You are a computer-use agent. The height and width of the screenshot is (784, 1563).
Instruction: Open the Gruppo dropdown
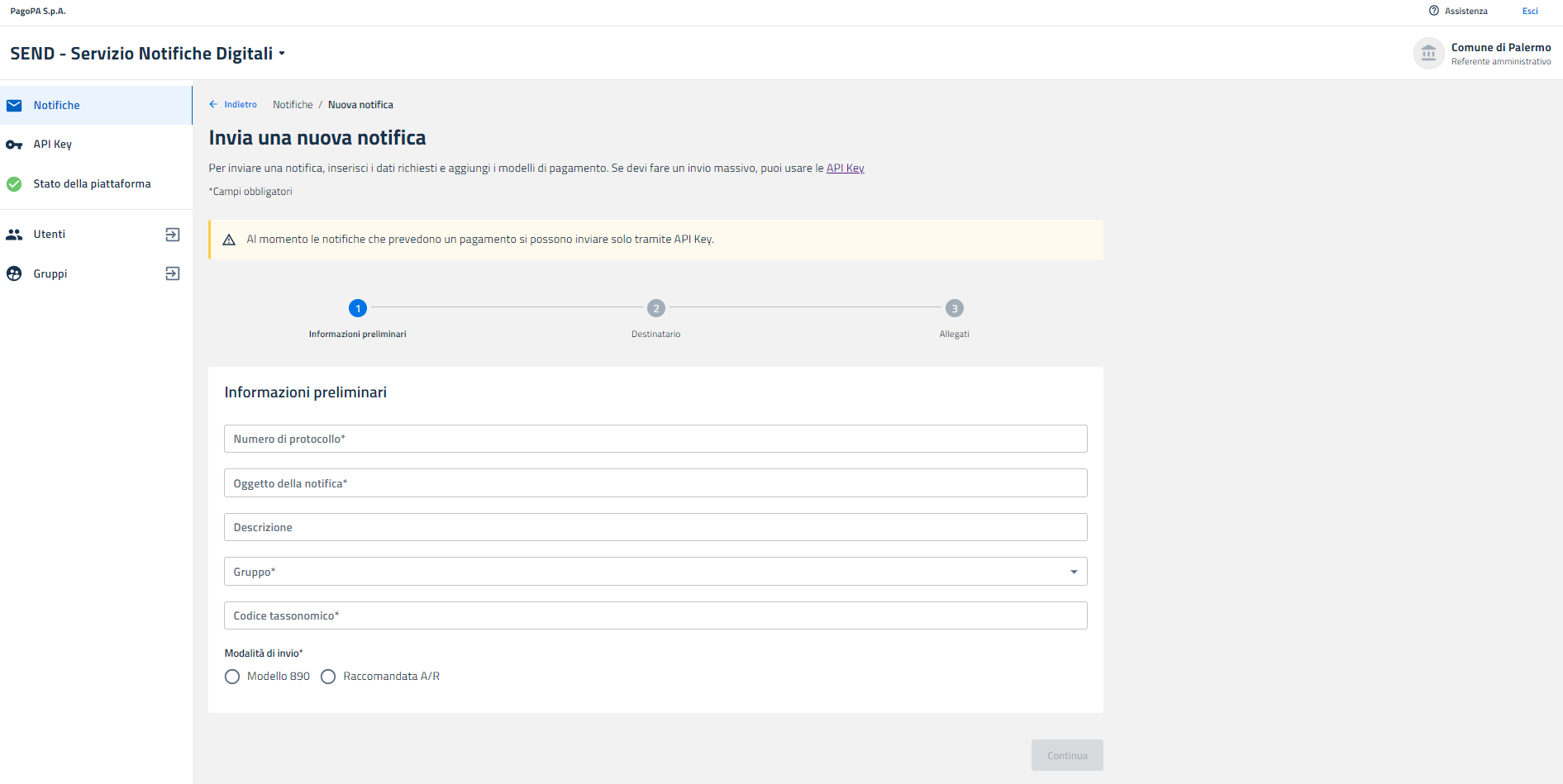coord(655,572)
